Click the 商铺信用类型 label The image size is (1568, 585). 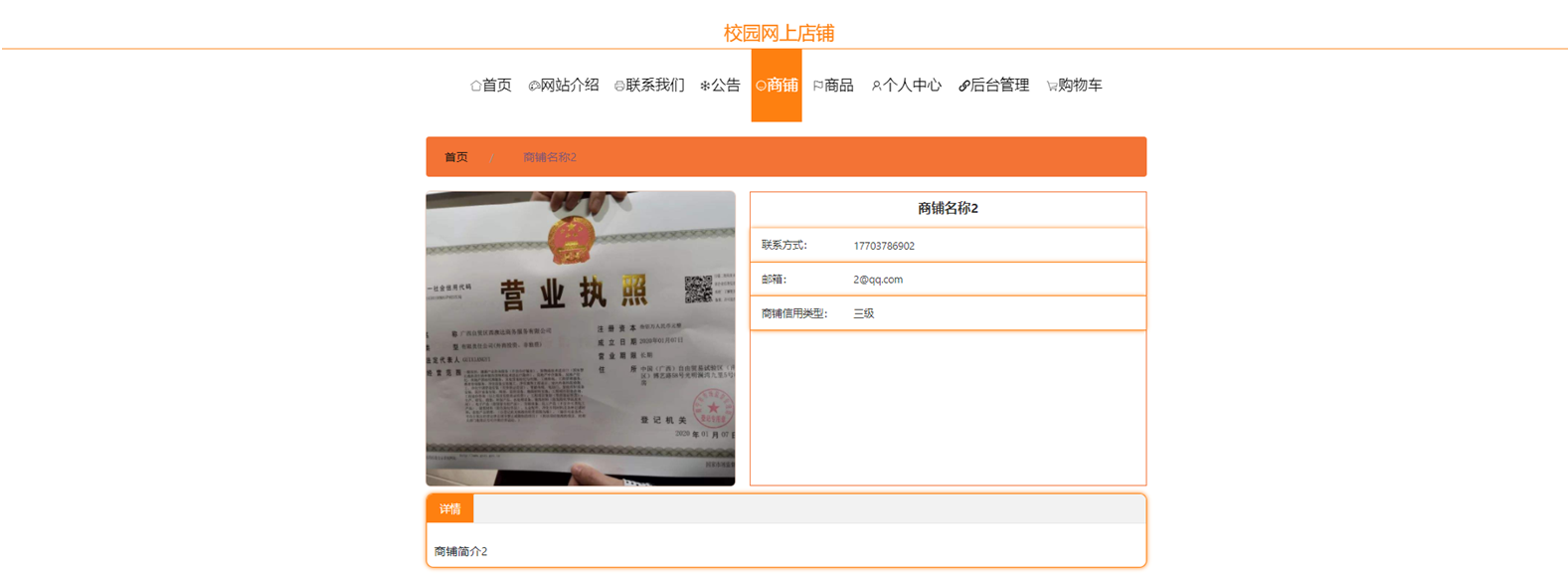click(x=794, y=313)
